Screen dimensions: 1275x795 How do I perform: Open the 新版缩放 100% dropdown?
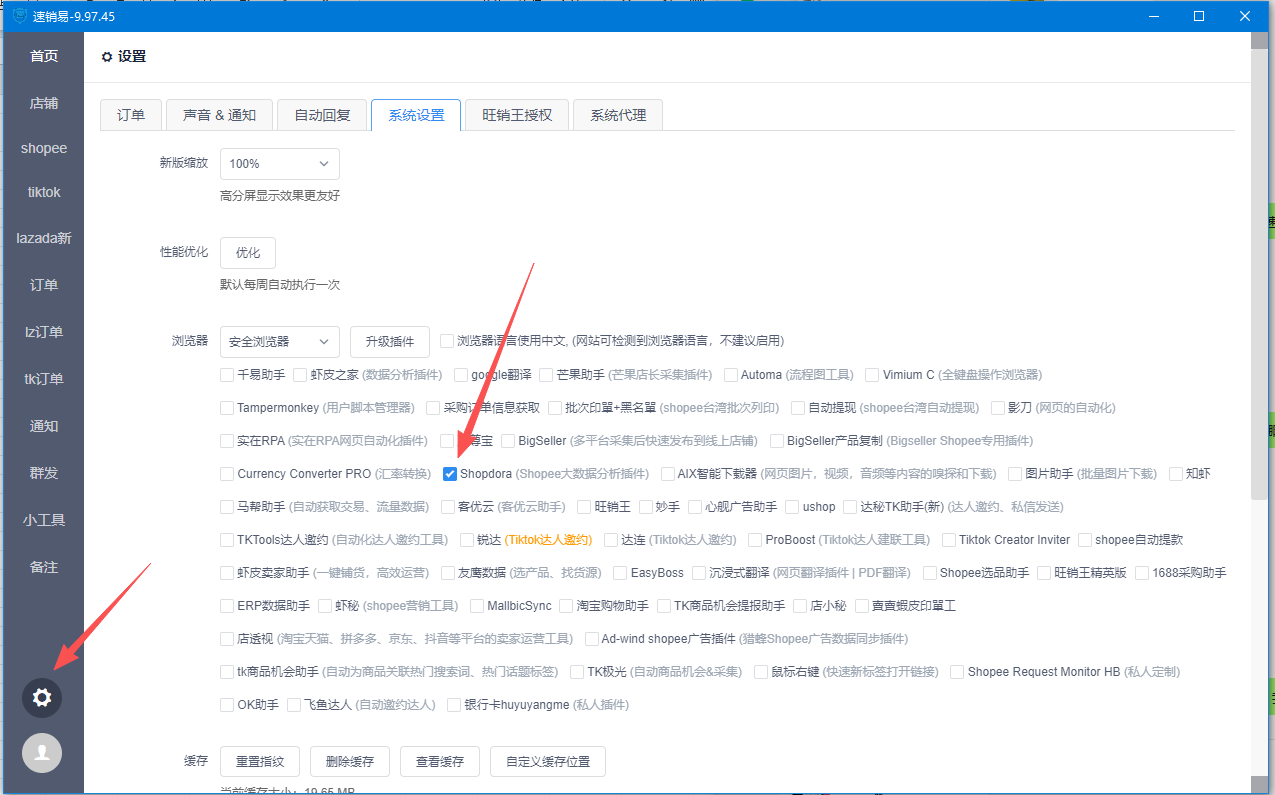[279, 164]
